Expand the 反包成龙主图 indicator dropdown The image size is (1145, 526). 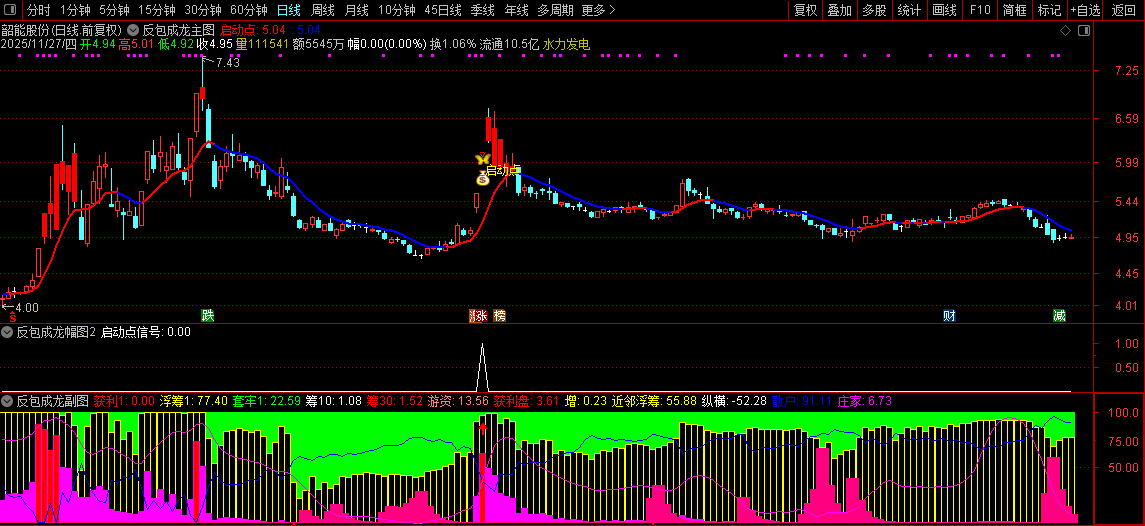tap(134, 30)
